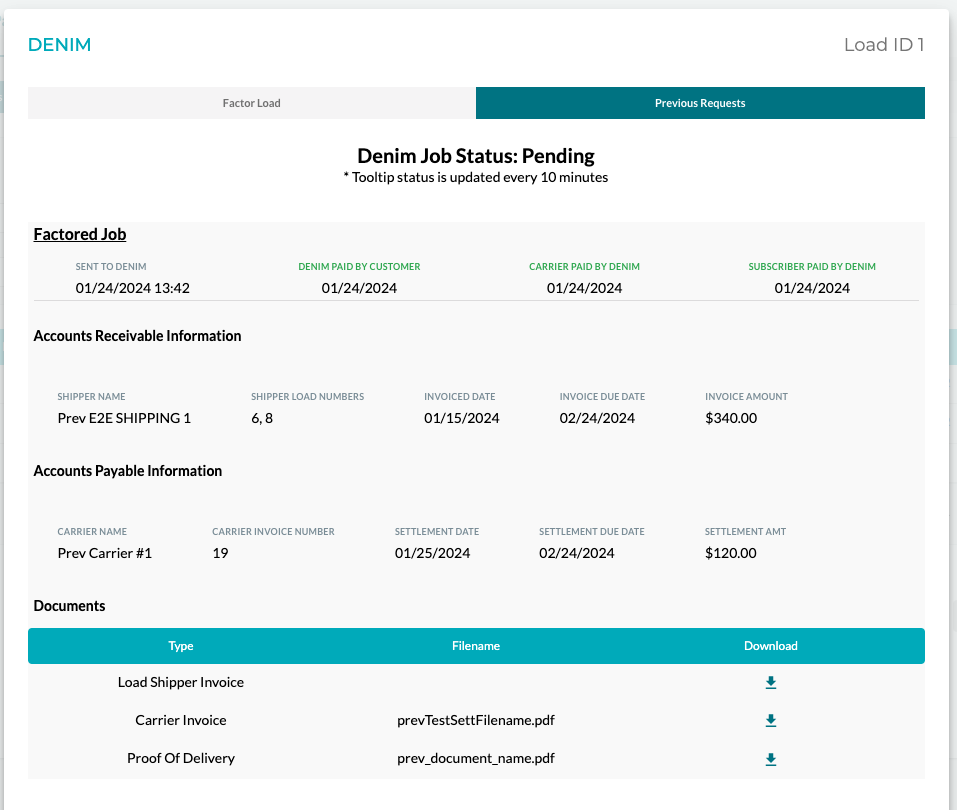This screenshot has height=810, width=957.
Task: Click the DENIM logo text
Action: 59,45
